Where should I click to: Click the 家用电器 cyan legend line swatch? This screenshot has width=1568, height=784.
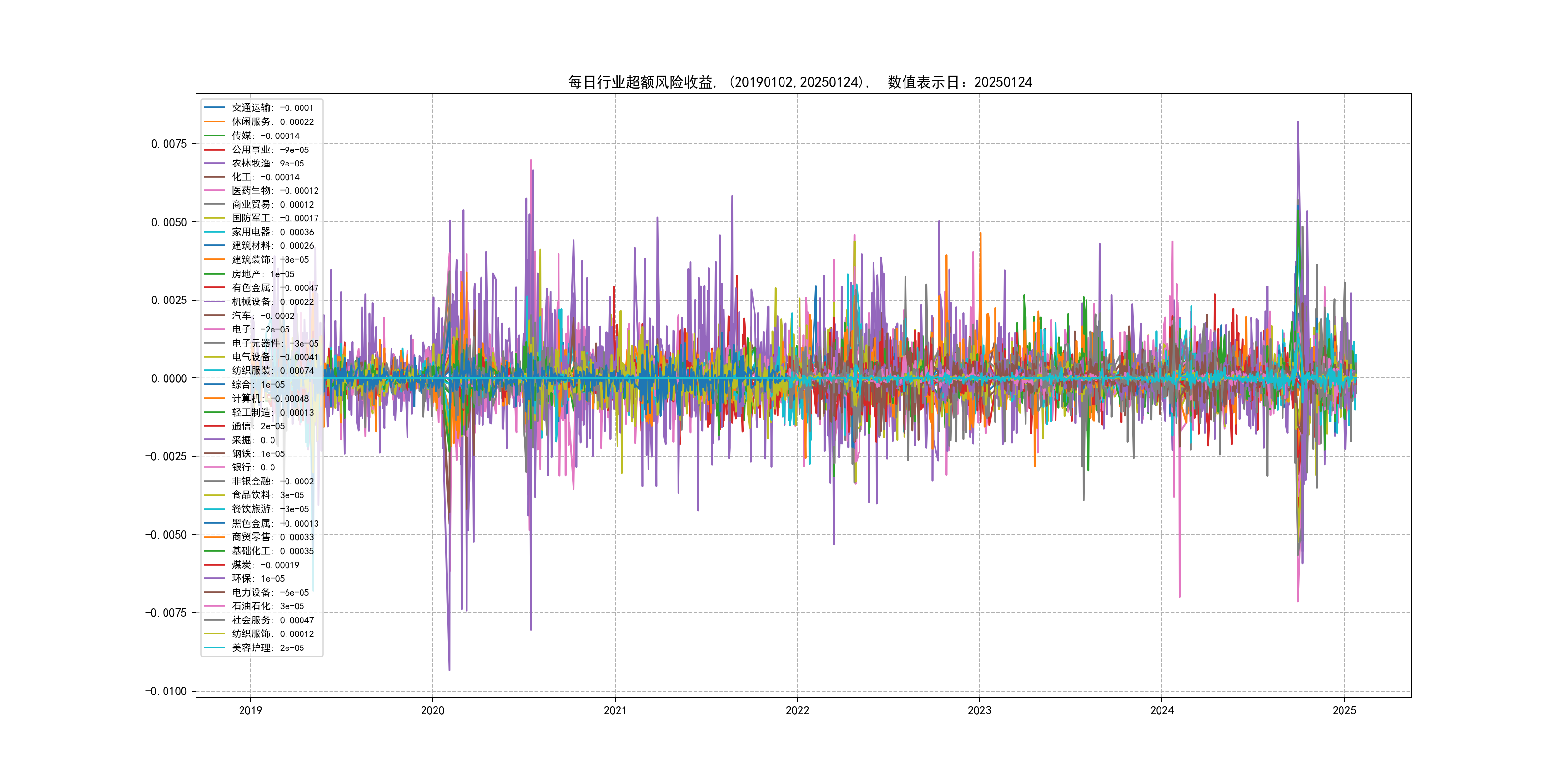coord(214,232)
